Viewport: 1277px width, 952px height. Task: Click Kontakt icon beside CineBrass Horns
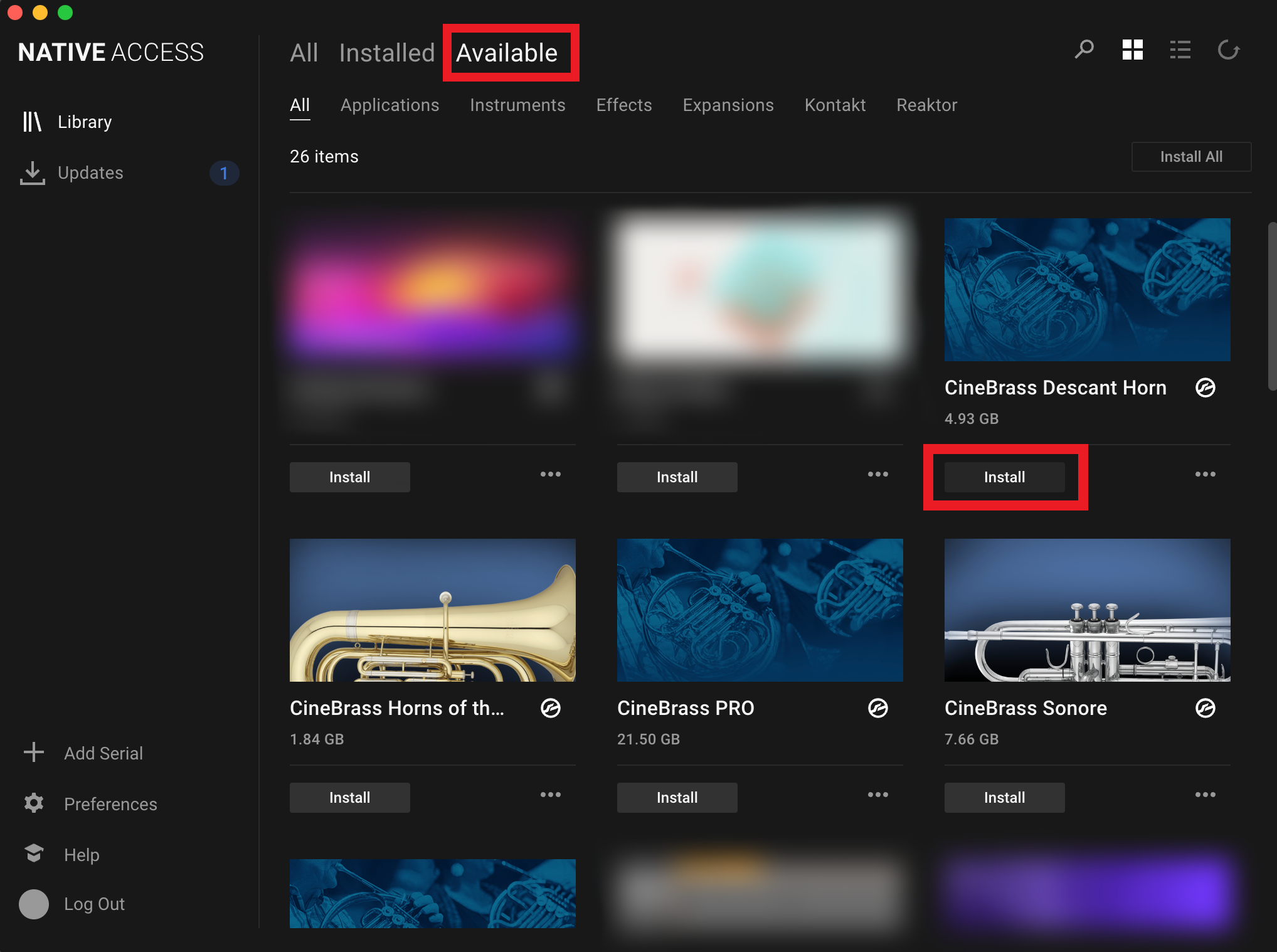click(x=550, y=708)
